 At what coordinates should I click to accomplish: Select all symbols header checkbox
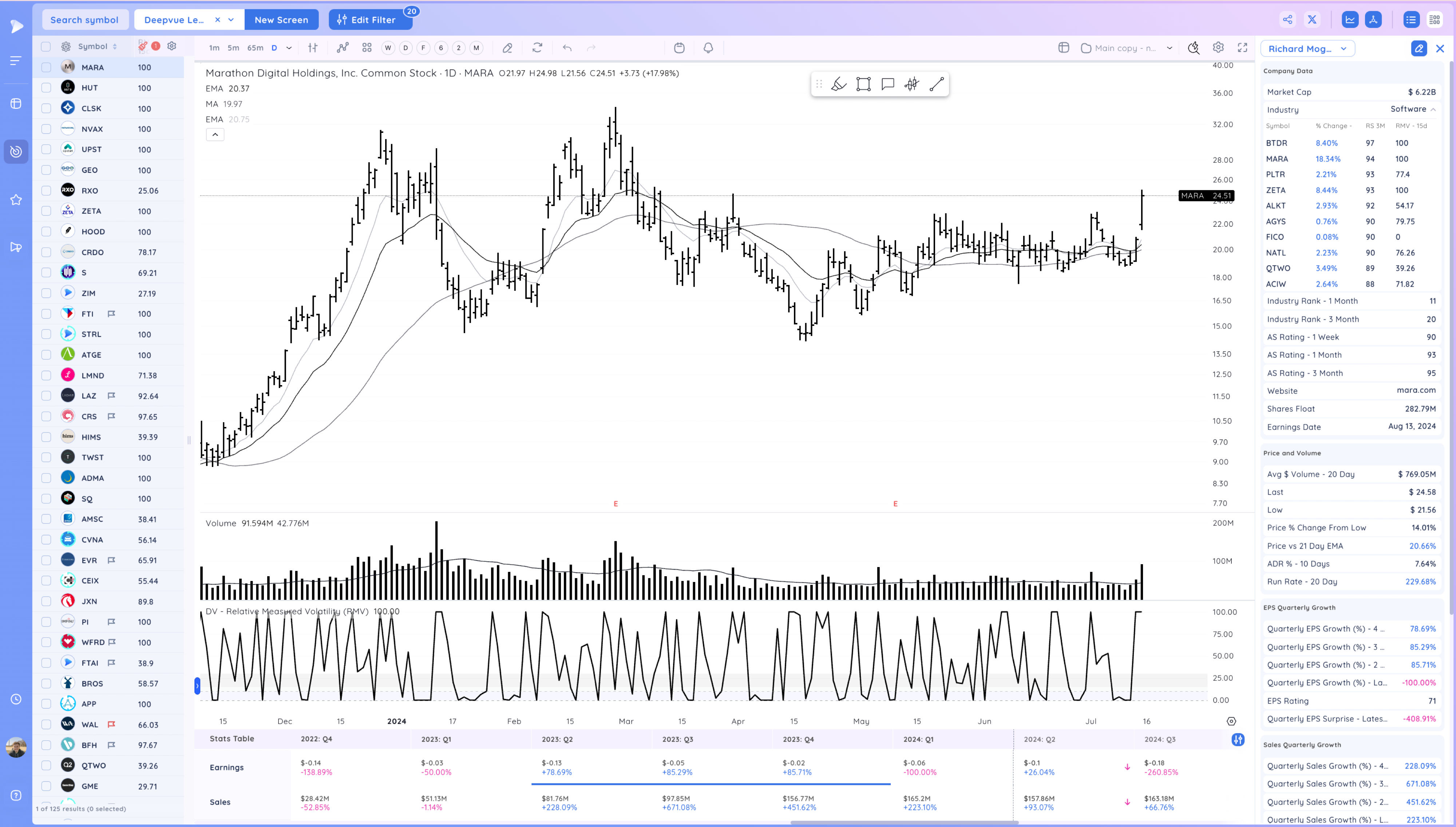click(46, 47)
